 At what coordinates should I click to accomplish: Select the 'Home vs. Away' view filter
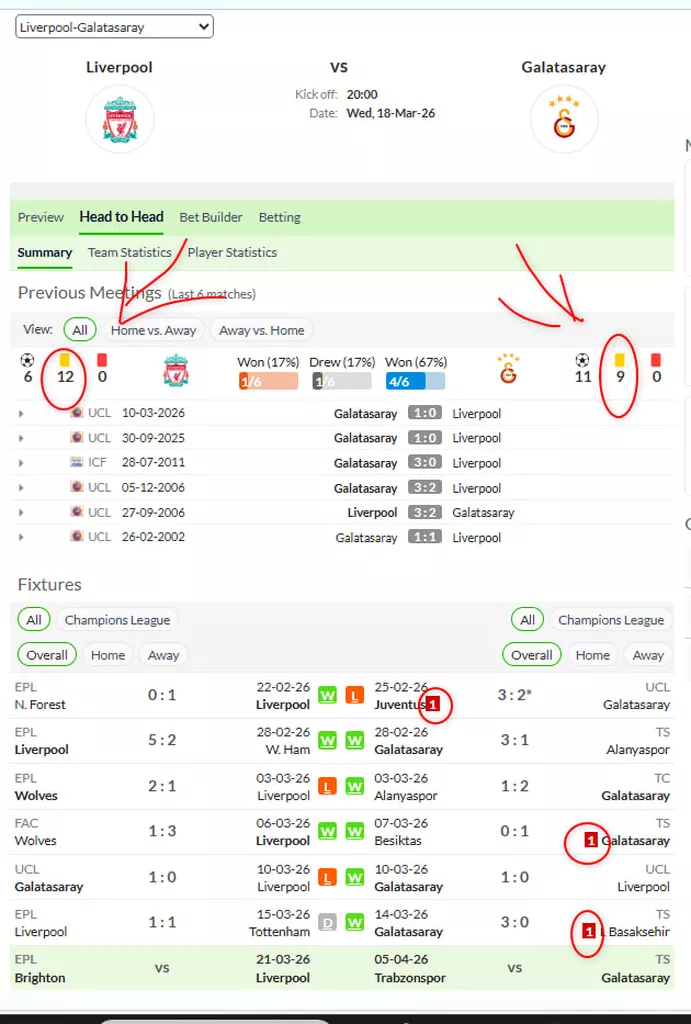tap(153, 330)
